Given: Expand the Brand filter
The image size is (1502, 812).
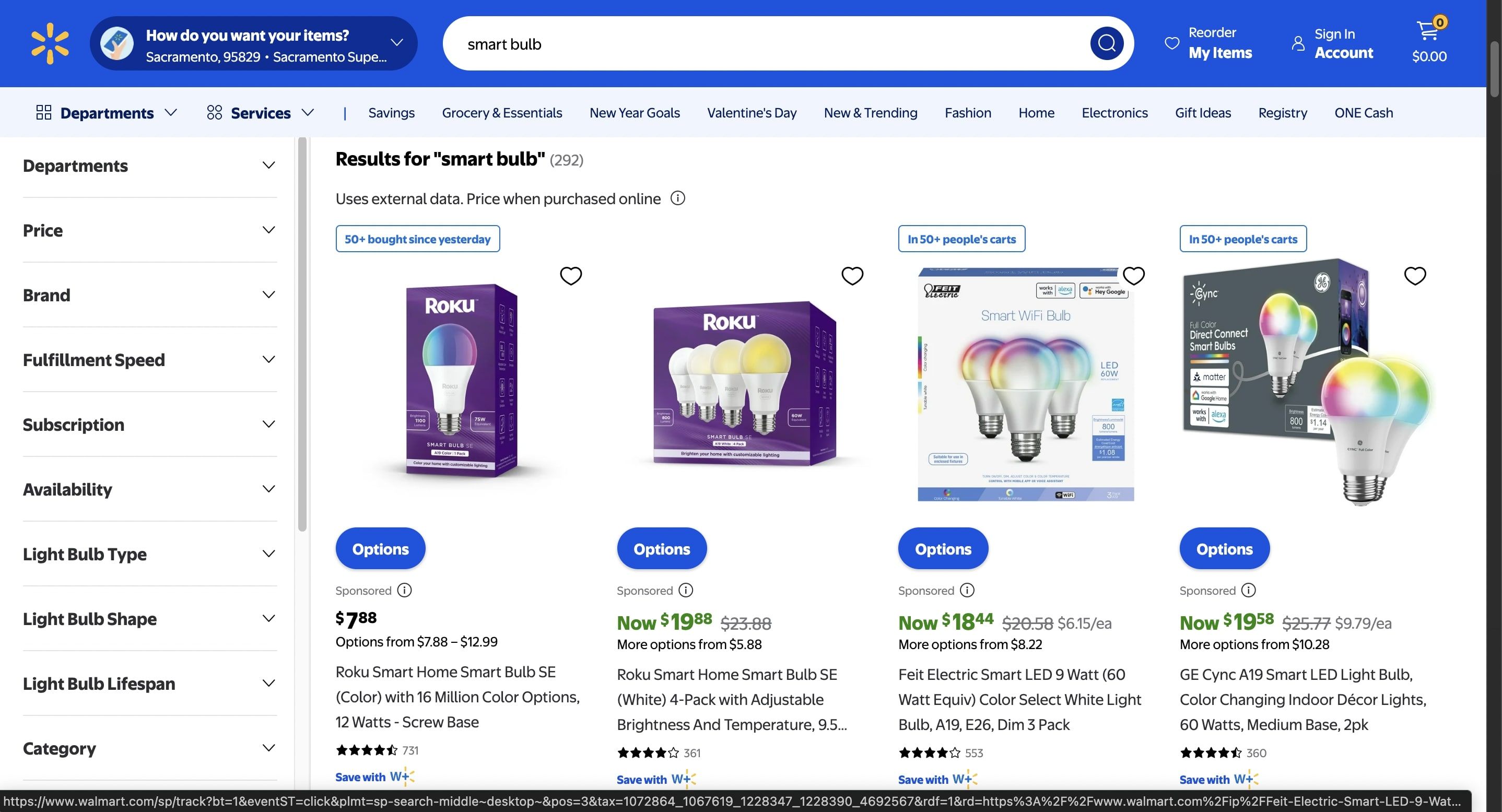Looking at the screenshot, I should [x=149, y=295].
